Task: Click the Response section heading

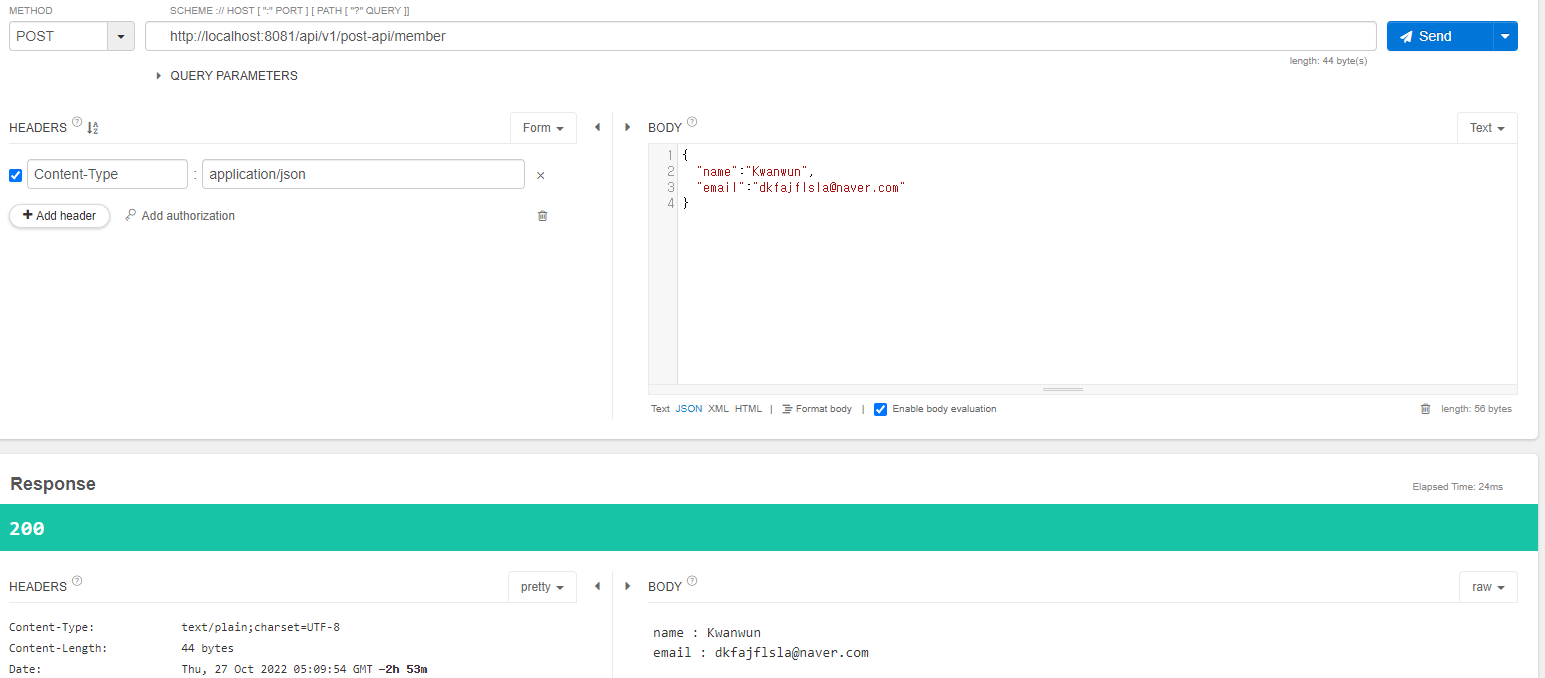Action: click(53, 484)
